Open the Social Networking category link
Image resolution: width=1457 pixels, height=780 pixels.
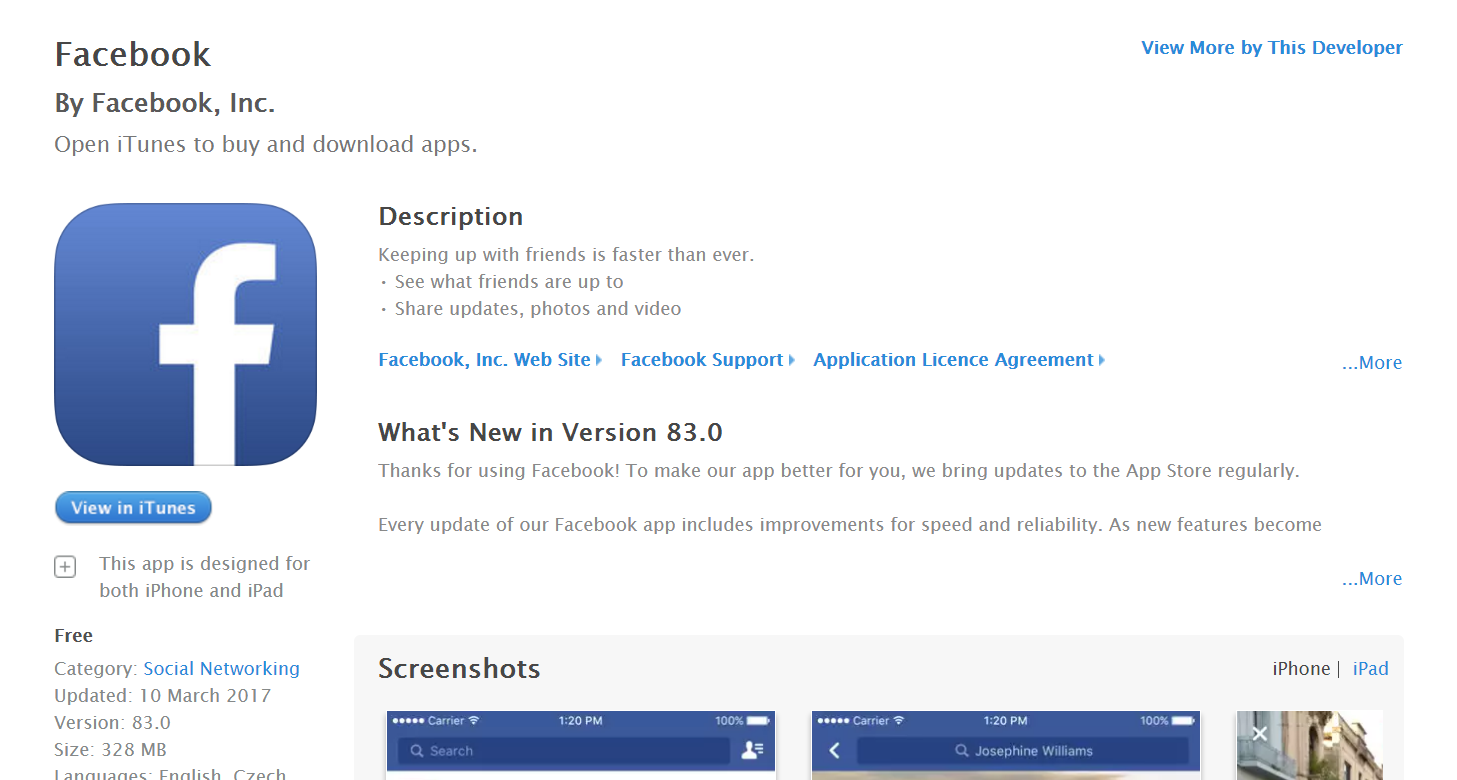click(221, 669)
